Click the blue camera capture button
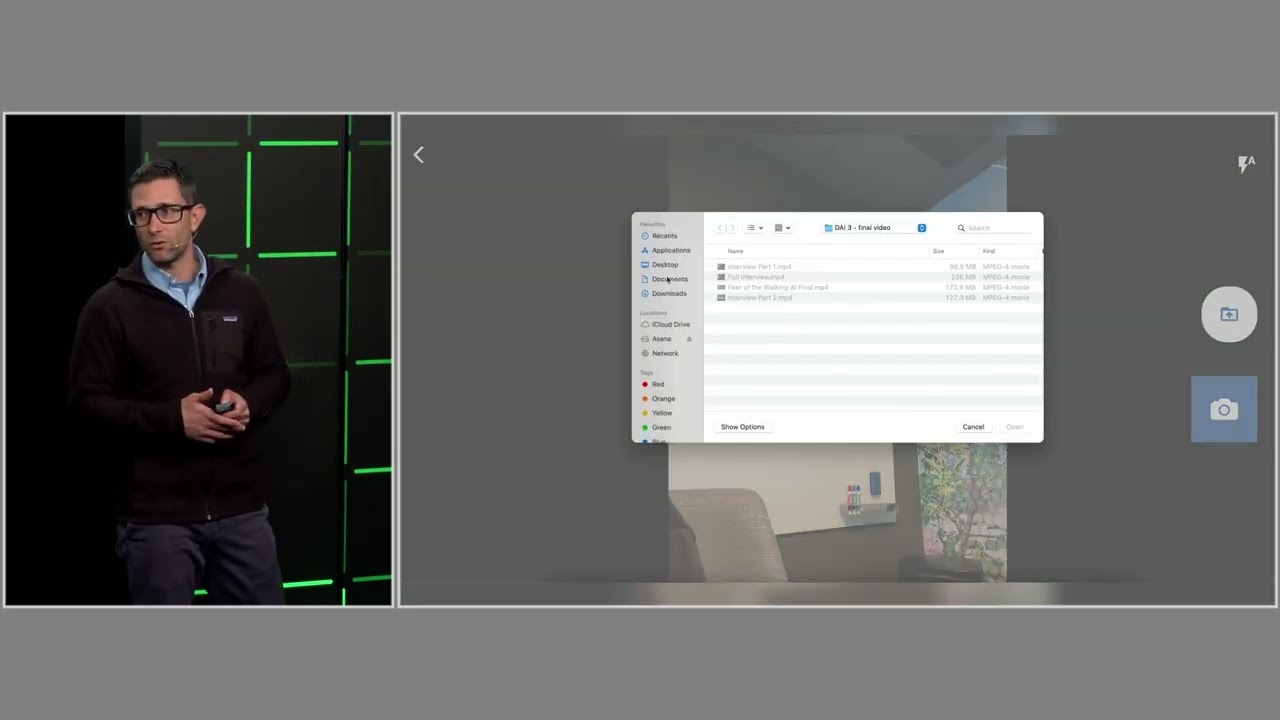This screenshot has height=720, width=1280. 1224,409
